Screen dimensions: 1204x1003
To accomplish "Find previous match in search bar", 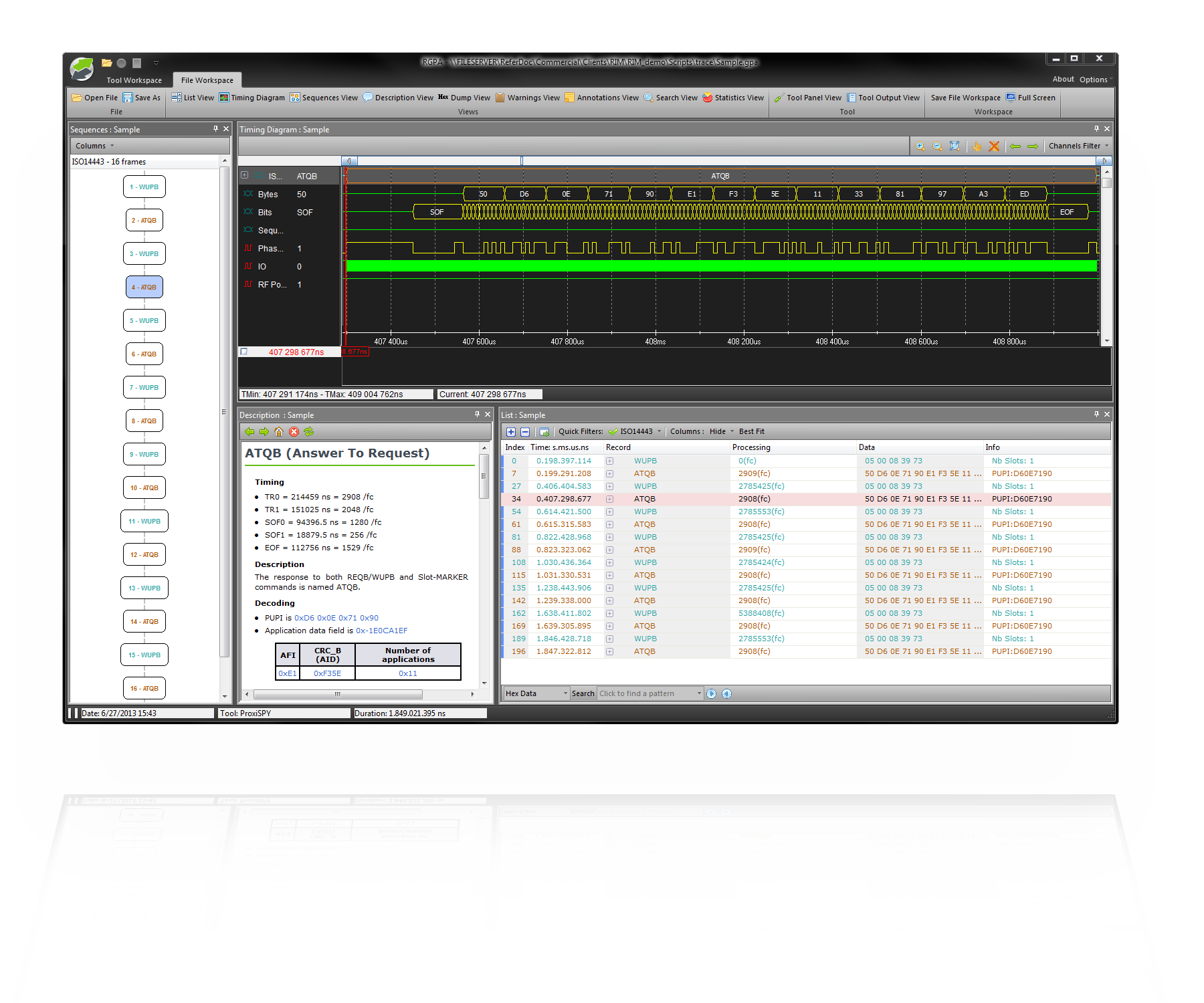I will click(x=726, y=693).
